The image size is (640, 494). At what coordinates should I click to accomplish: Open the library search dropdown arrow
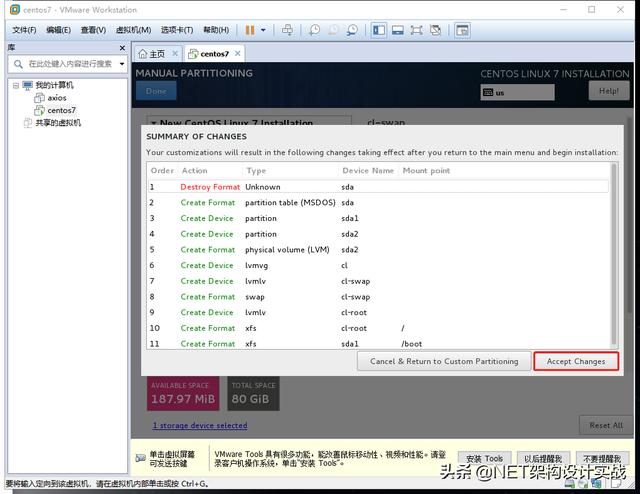[122, 64]
